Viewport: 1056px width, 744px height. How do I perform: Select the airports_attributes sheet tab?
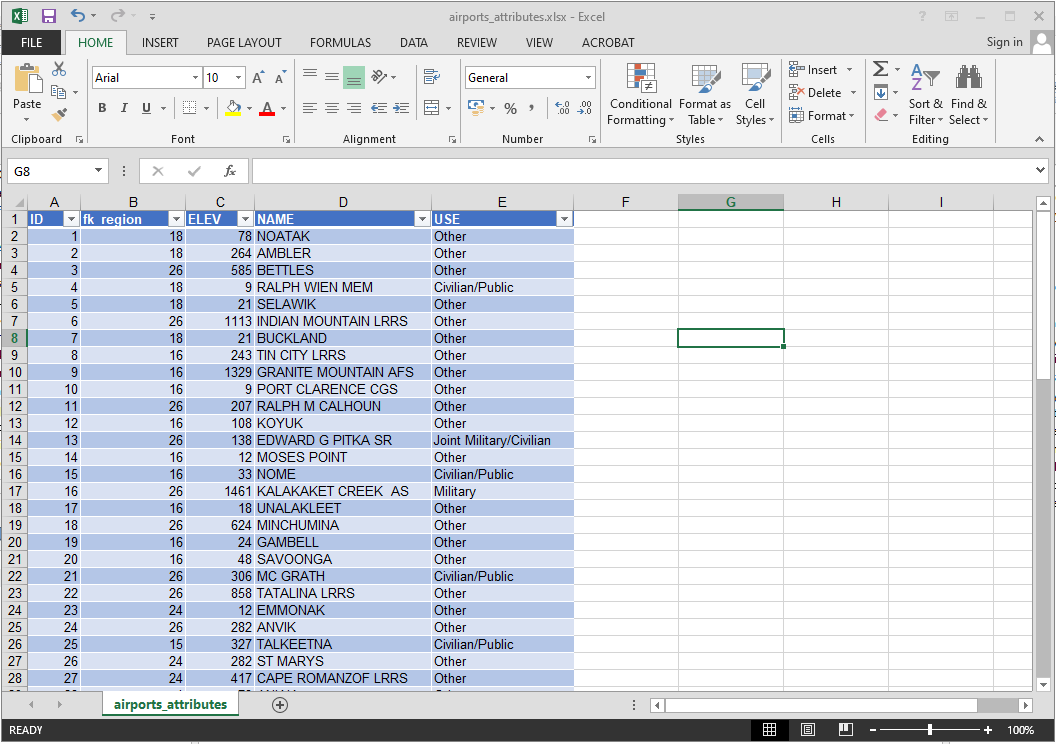[170, 705]
